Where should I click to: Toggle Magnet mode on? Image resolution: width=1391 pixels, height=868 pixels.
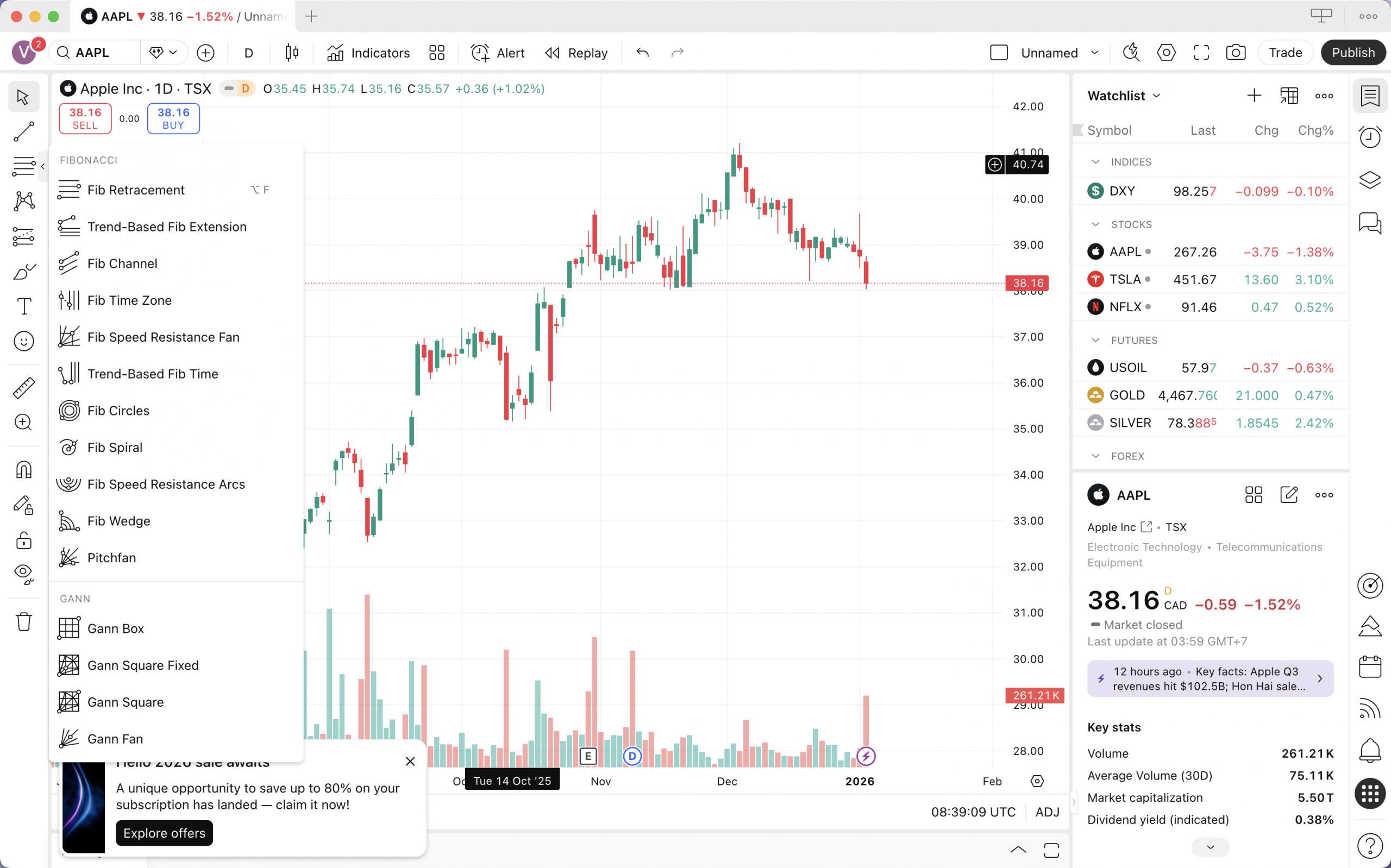click(23, 470)
